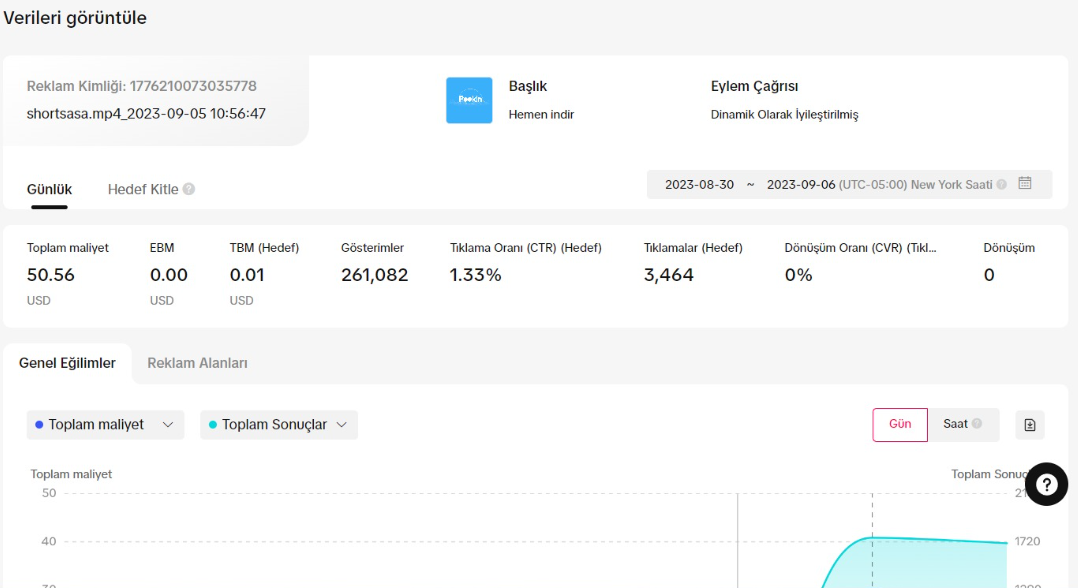Click the calendar icon in date range
The width and height of the screenshot is (1078, 588).
coord(1024,183)
